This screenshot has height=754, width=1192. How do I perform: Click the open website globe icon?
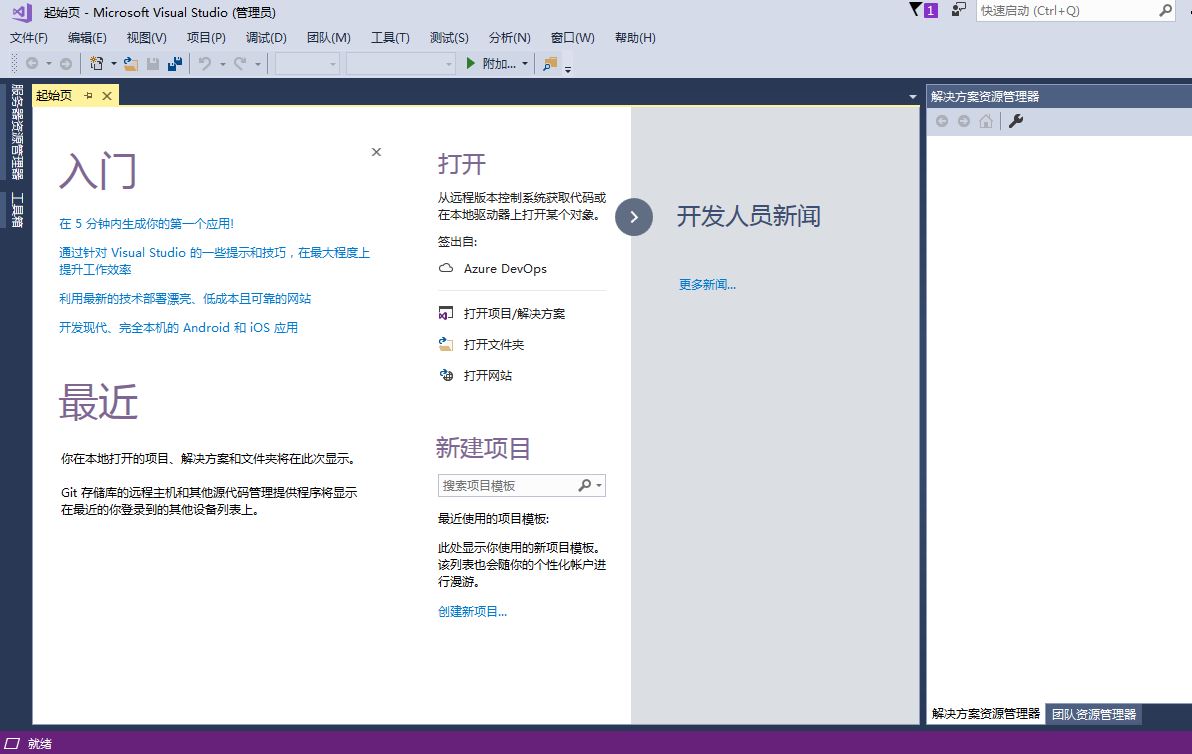pyautogui.click(x=446, y=375)
